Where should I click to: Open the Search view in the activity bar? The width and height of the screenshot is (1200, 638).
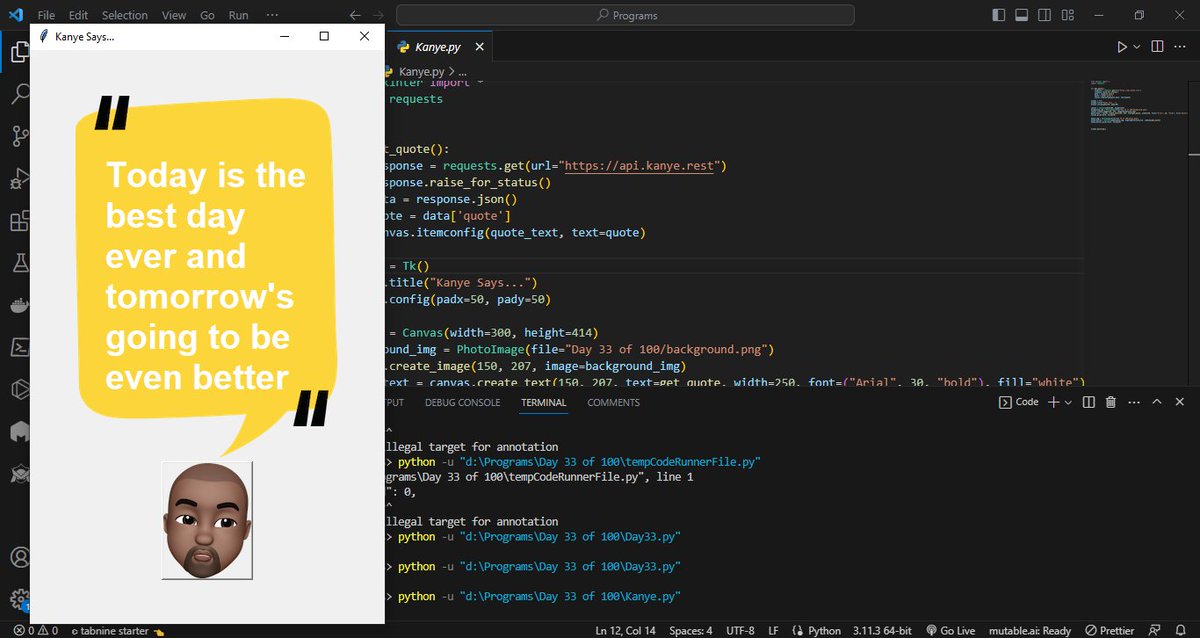(x=18, y=95)
